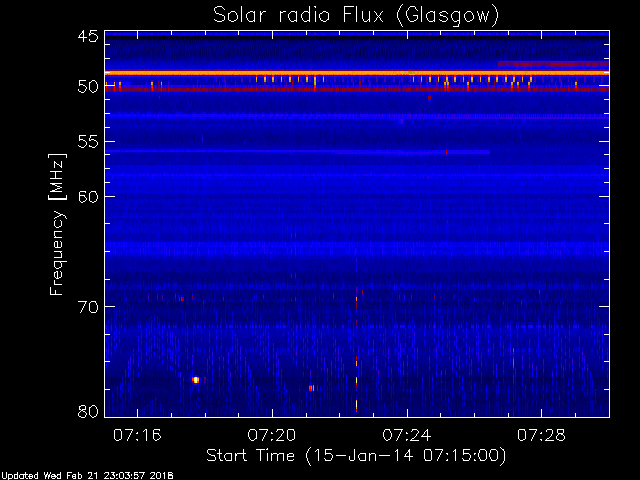Viewport: 640px width, 480px height.
Task: Click the '60' frequency tick label
Action: pos(88,196)
